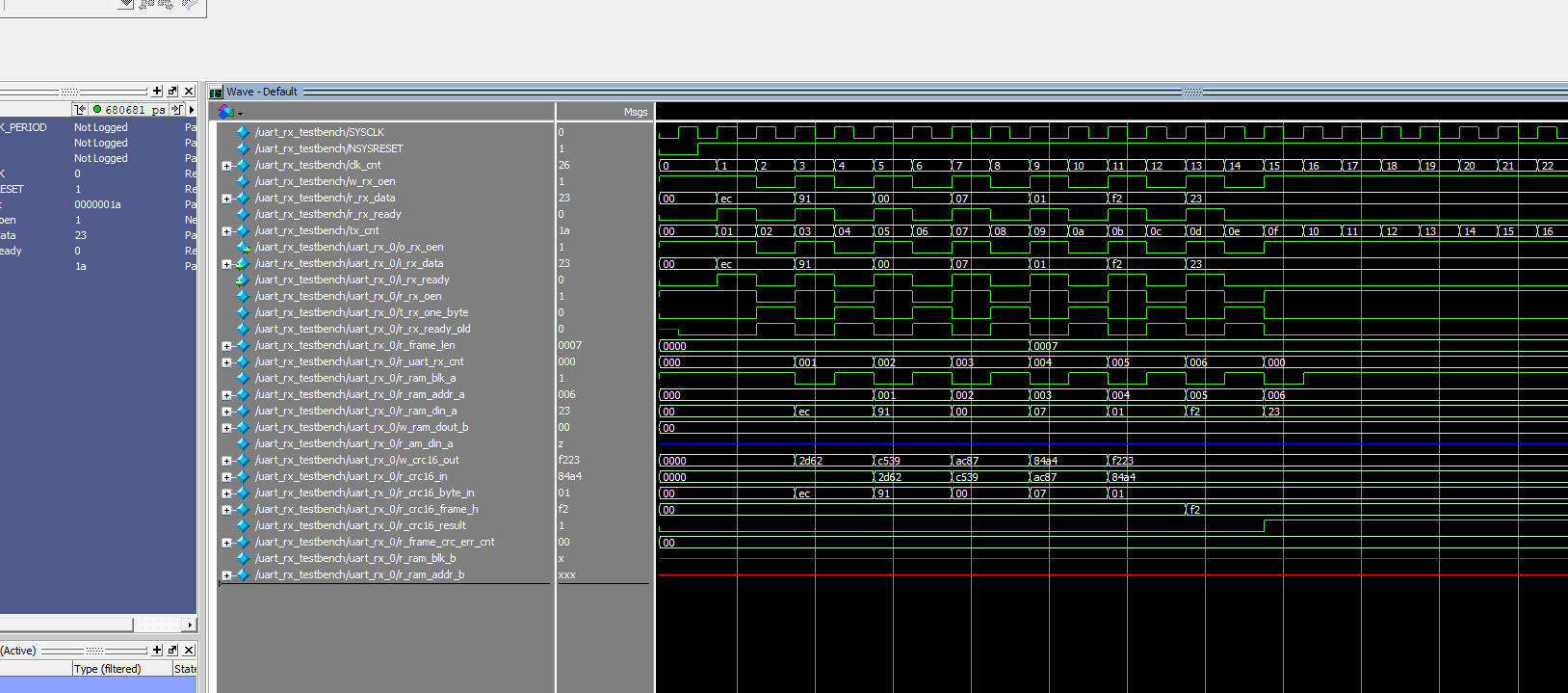Close the Objects pane

[189, 91]
